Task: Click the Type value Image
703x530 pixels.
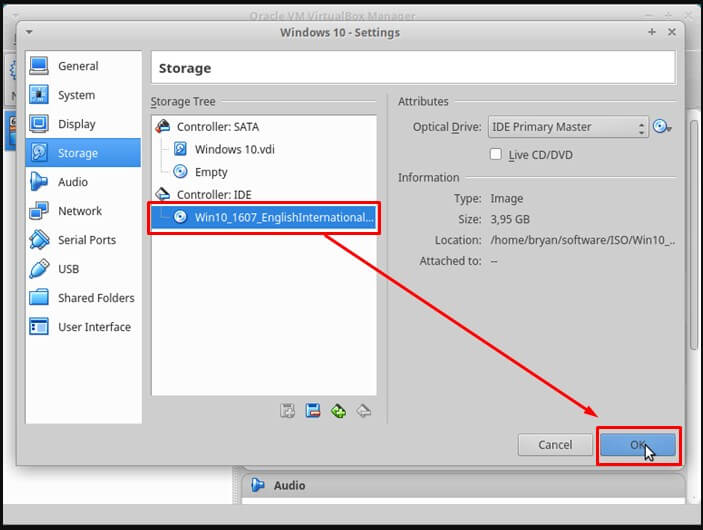Action: [507, 199]
